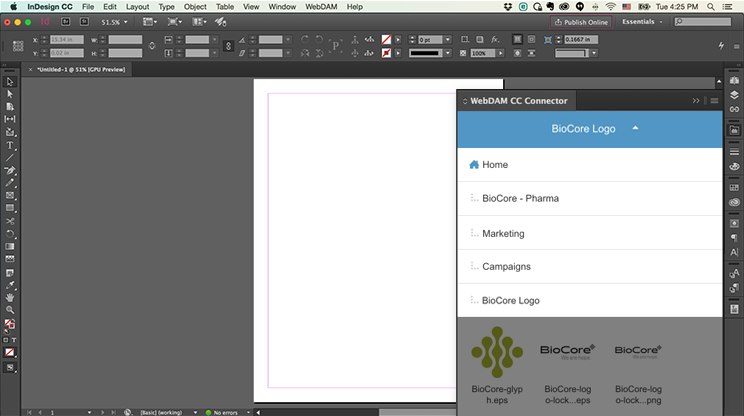744x416 pixels.
Task: Open the Object menu
Action: click(195, 7)
